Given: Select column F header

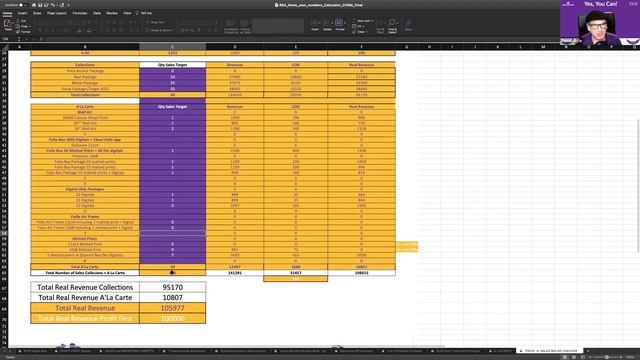Looking at the screenshot, I should (361, 47).
